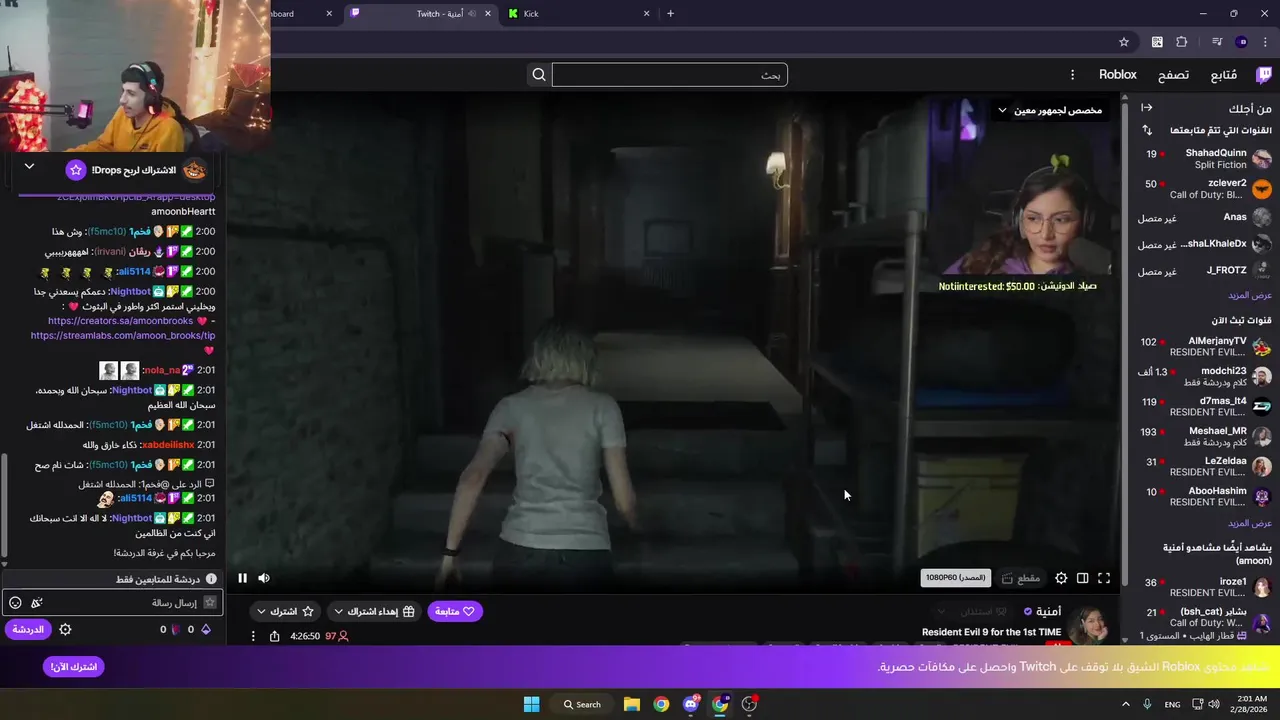
Task: Create a clip with the clip button
Action: point(1021,578)
